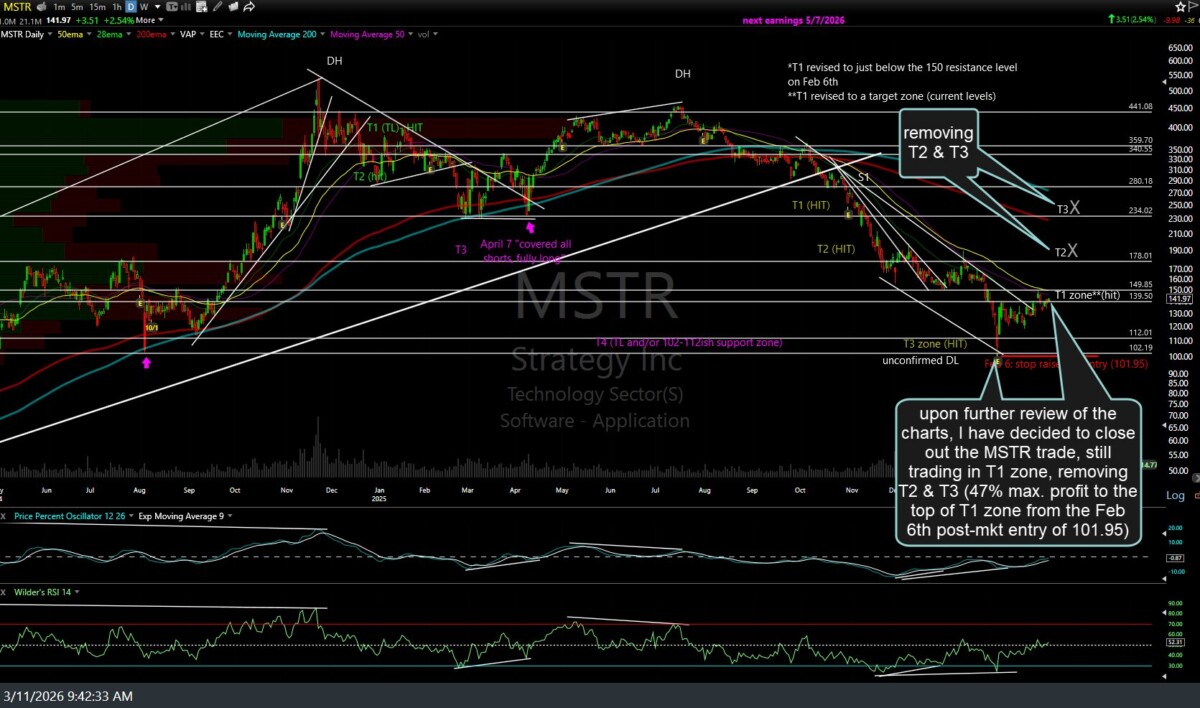Select the 15m timeframe
The width and height of the screenshot is (1200, 708).
pyautogui.click(x=97, y=6)
